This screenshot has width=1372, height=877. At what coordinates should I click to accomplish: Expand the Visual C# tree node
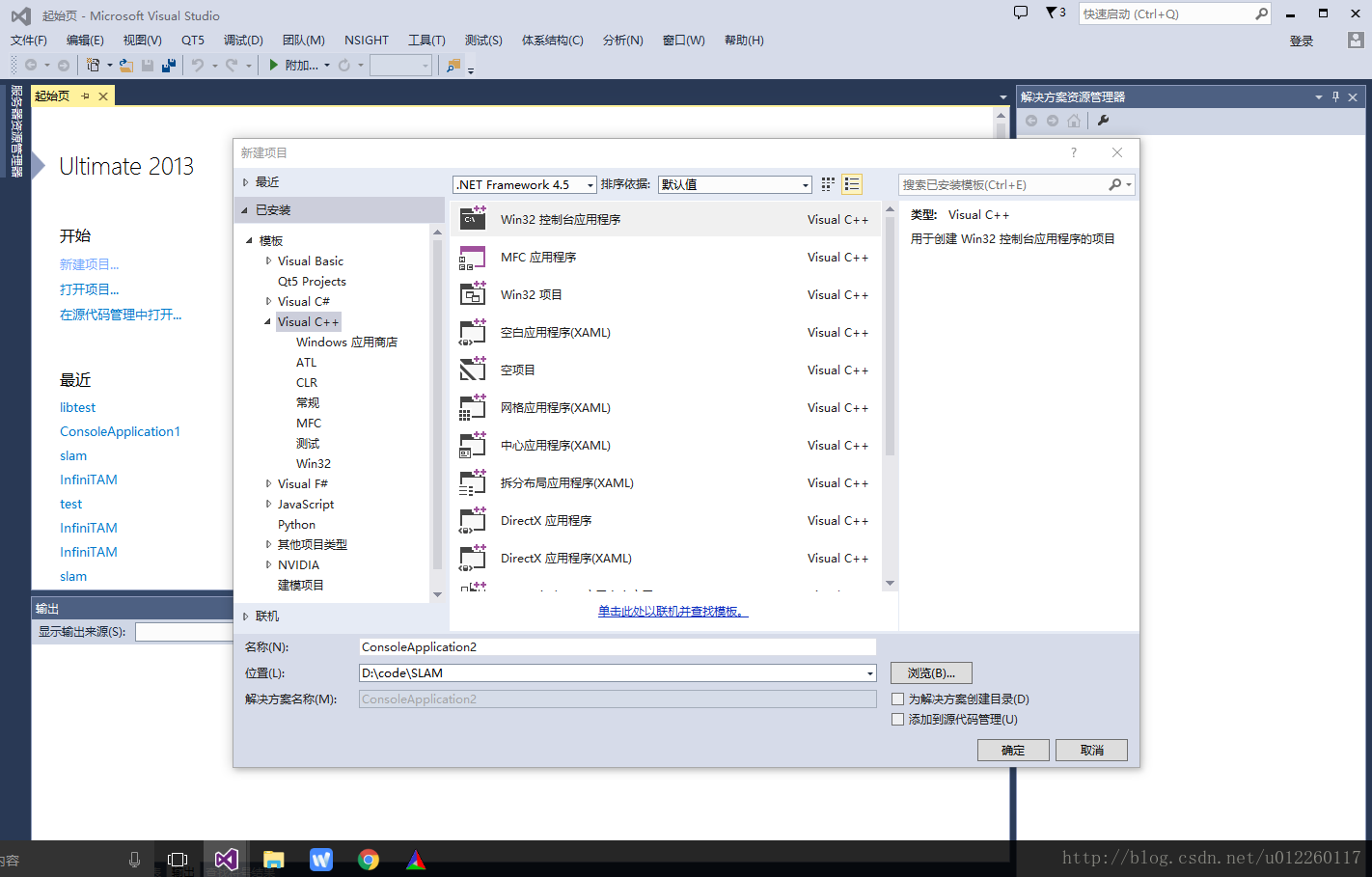pos(268,301)
